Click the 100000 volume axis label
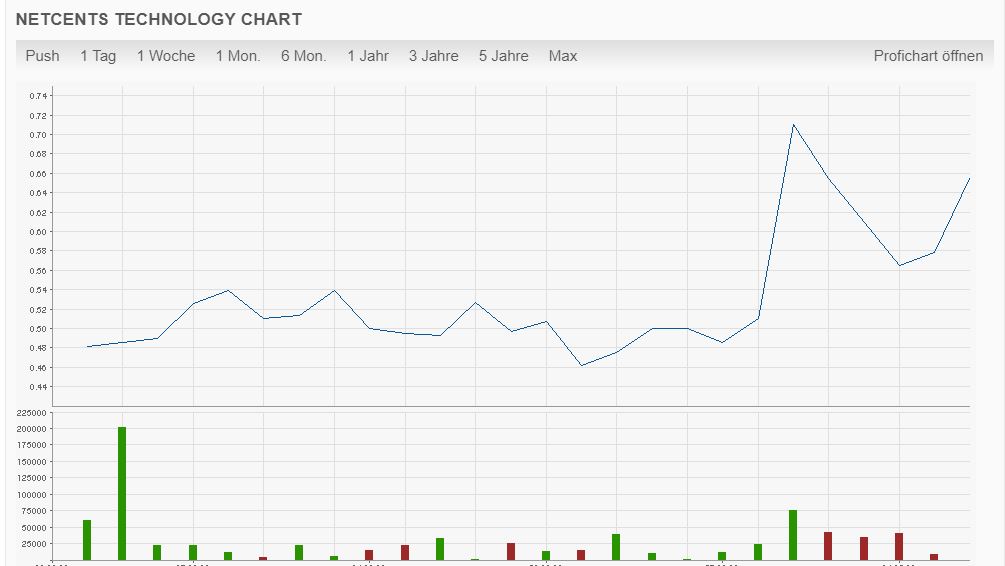 coord(31,495)
